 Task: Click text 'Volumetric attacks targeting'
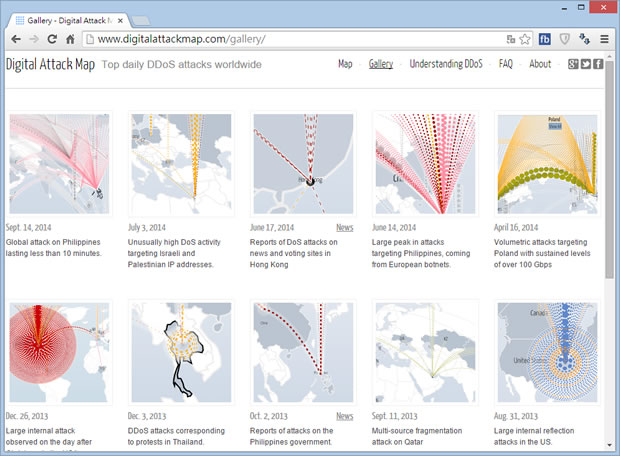coord(541,242)
